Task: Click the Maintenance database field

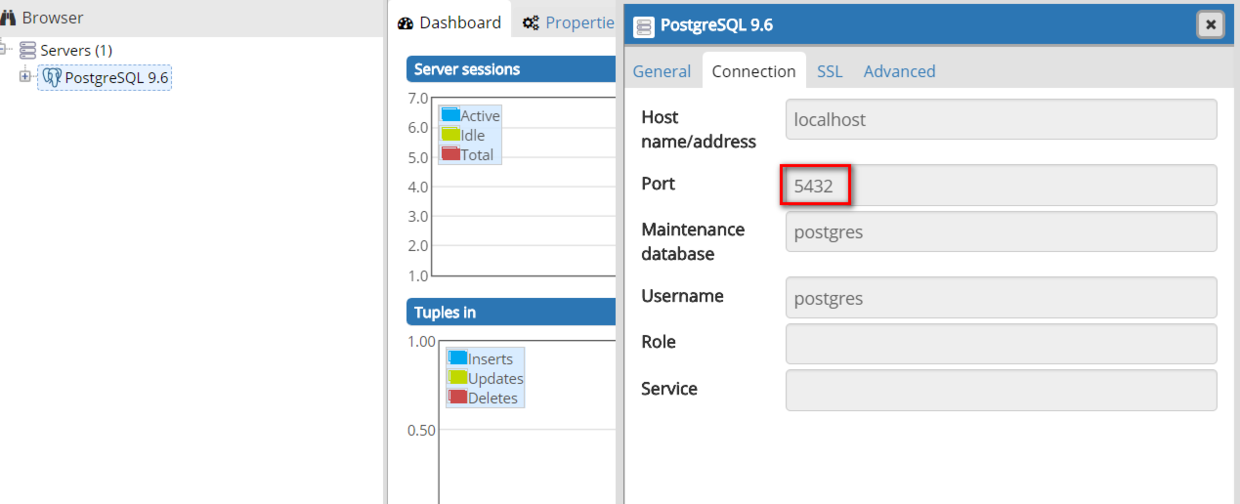Action: 1001,232
